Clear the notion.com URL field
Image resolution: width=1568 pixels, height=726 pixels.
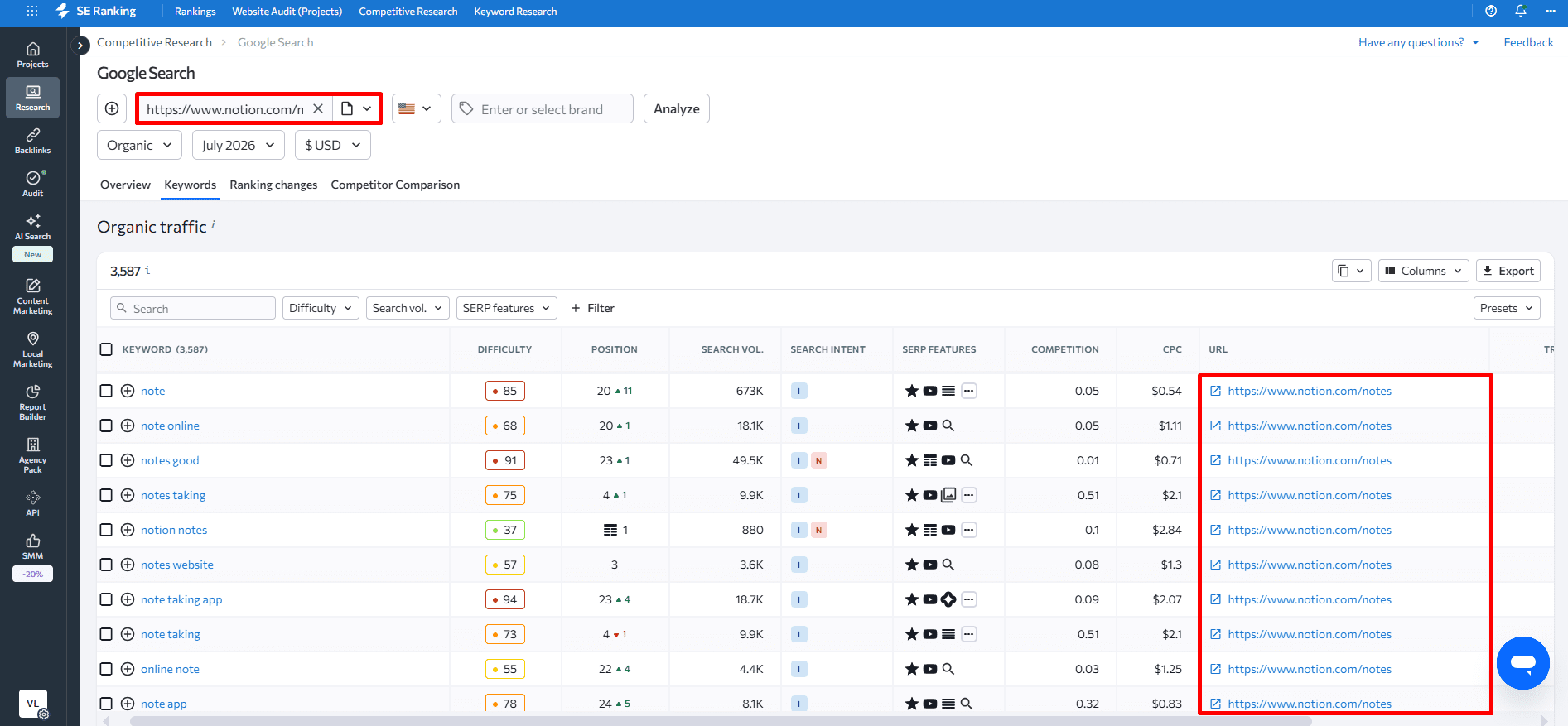click(318, 108)
